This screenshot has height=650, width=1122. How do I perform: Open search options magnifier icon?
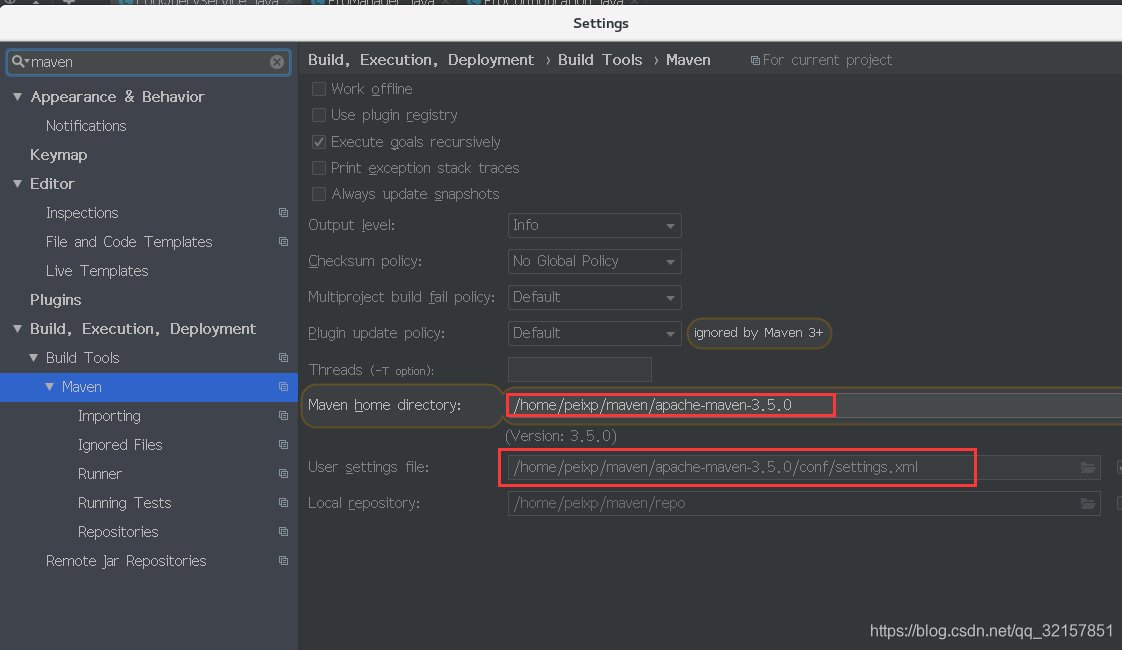tap(19, 62)
